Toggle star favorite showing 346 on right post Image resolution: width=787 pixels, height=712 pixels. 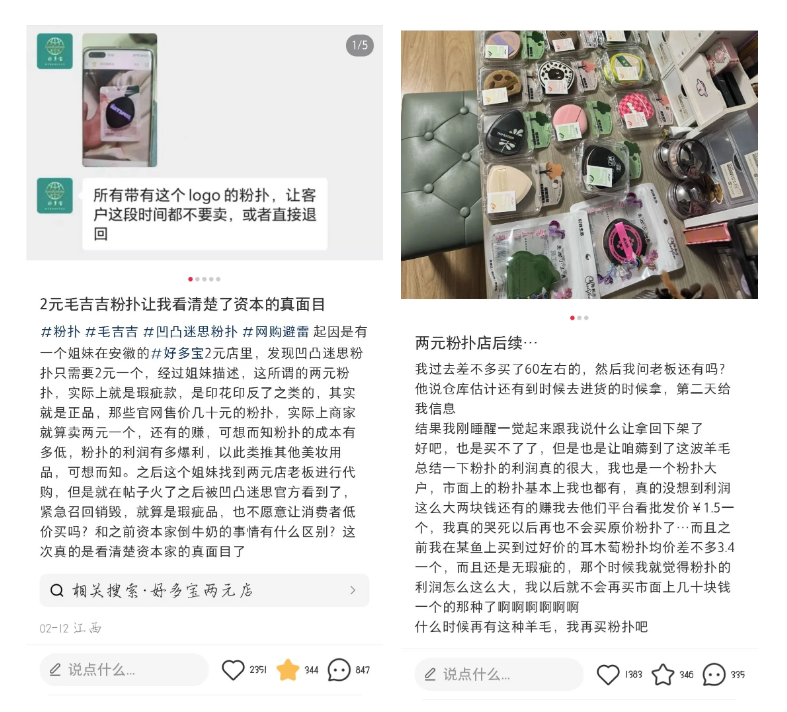tap(663, 674)
